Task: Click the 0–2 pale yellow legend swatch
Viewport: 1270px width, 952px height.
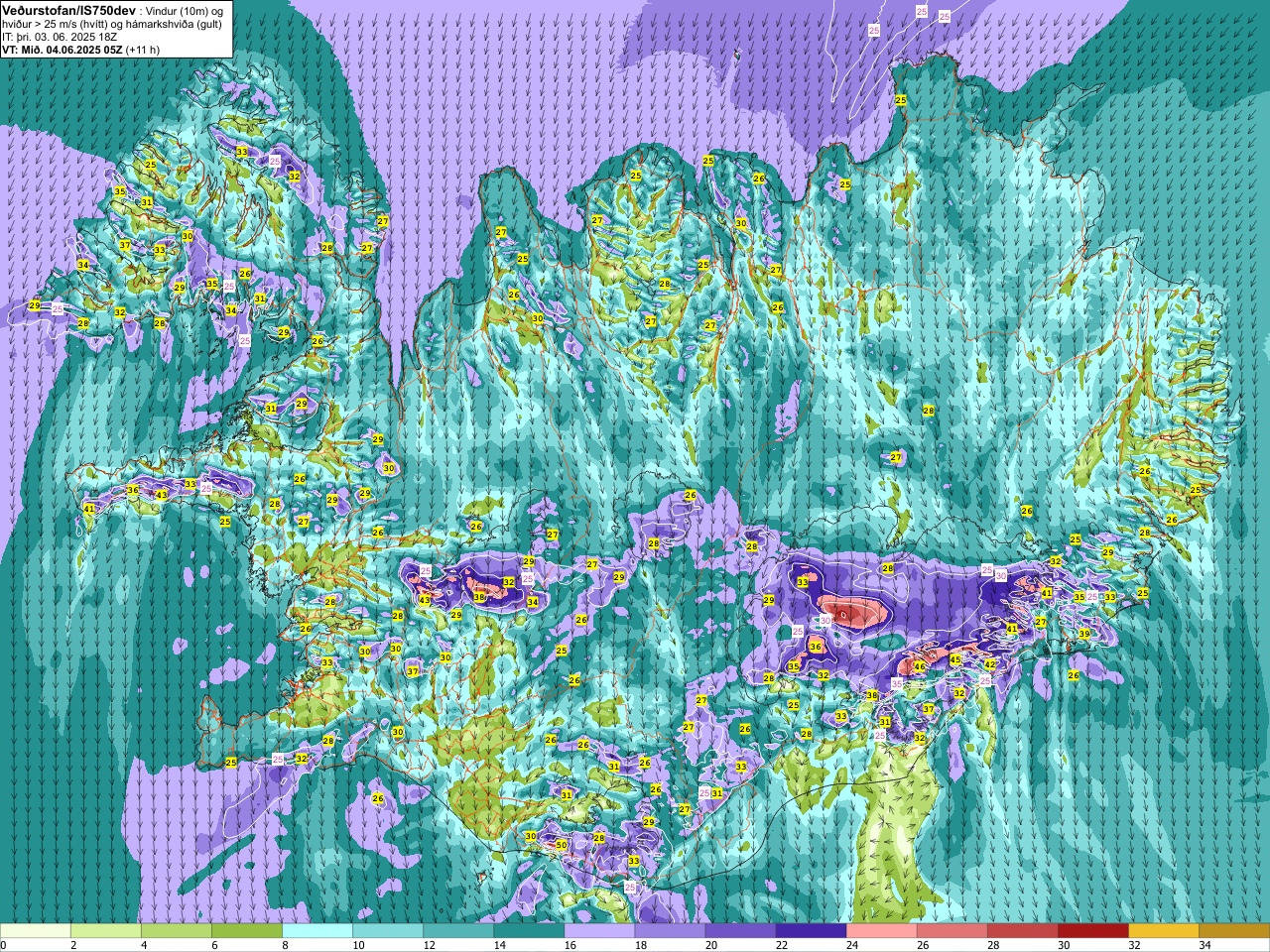Action: [36, 931]
